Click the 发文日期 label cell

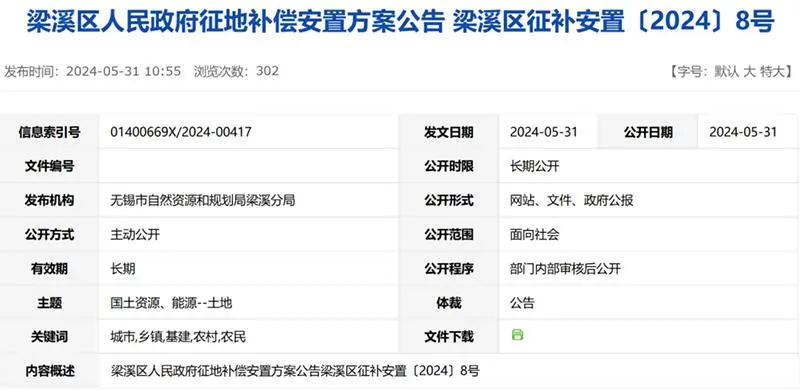(449, 132)
